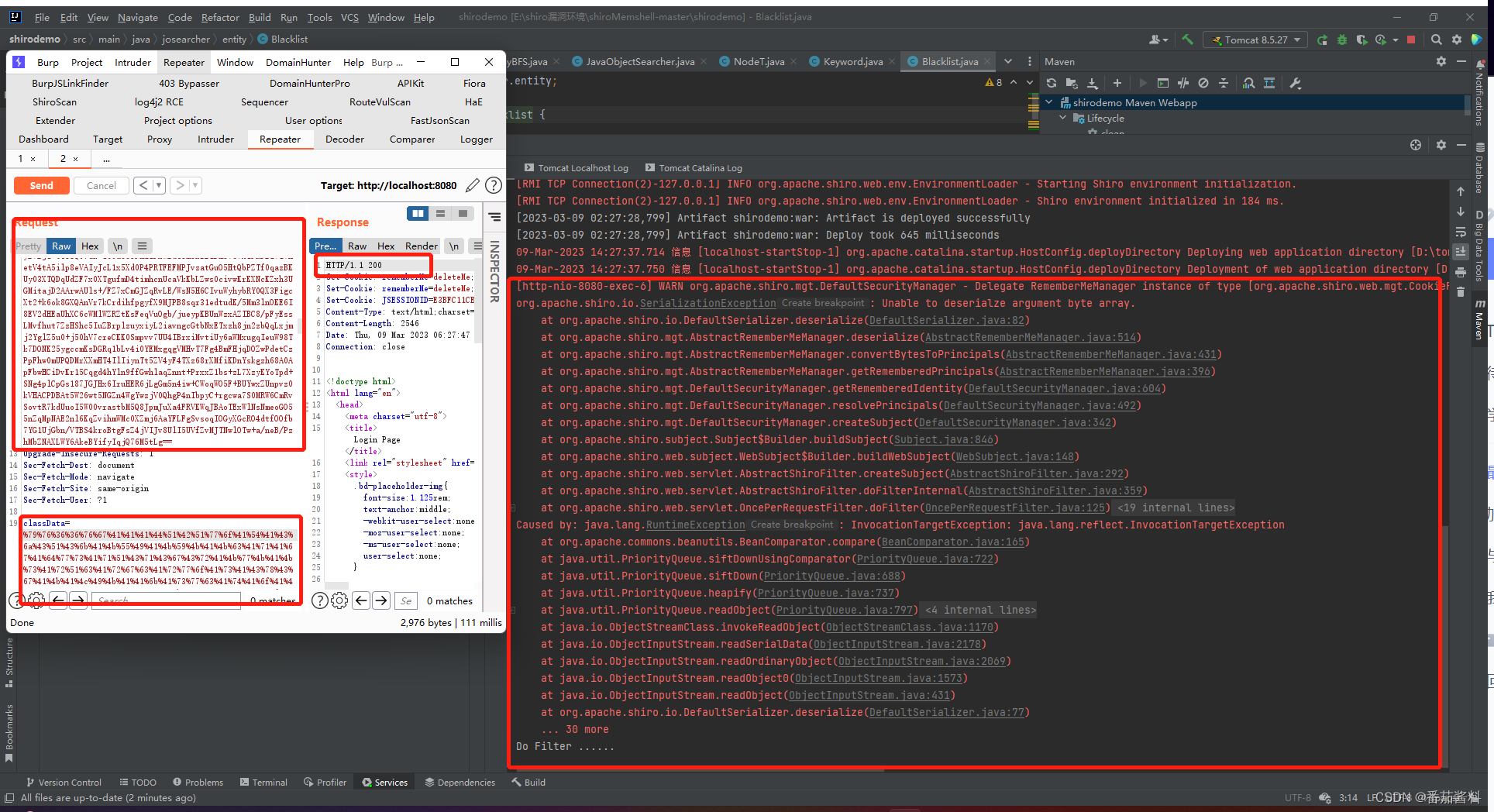The width and height of the screenshot is (1494, 812).
Task: Click print icon in console sidebar
Action: (1461, 272)
